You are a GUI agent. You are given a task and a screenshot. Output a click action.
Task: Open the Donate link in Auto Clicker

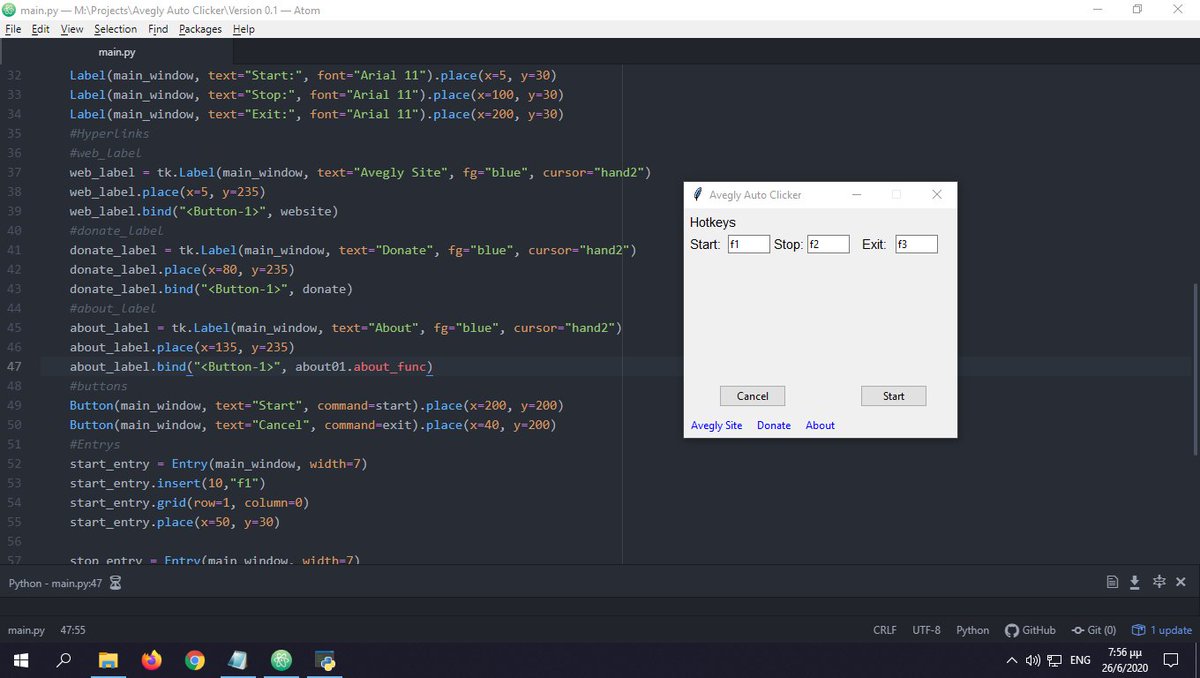click(773, 425)
